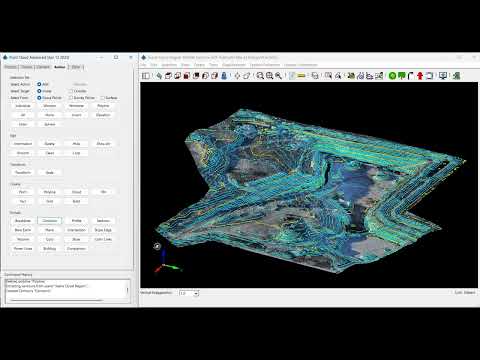Select the Cloud Points radio button
This screenshot has height=360, width=480.
pyautogui.click(x=39, y=98)
